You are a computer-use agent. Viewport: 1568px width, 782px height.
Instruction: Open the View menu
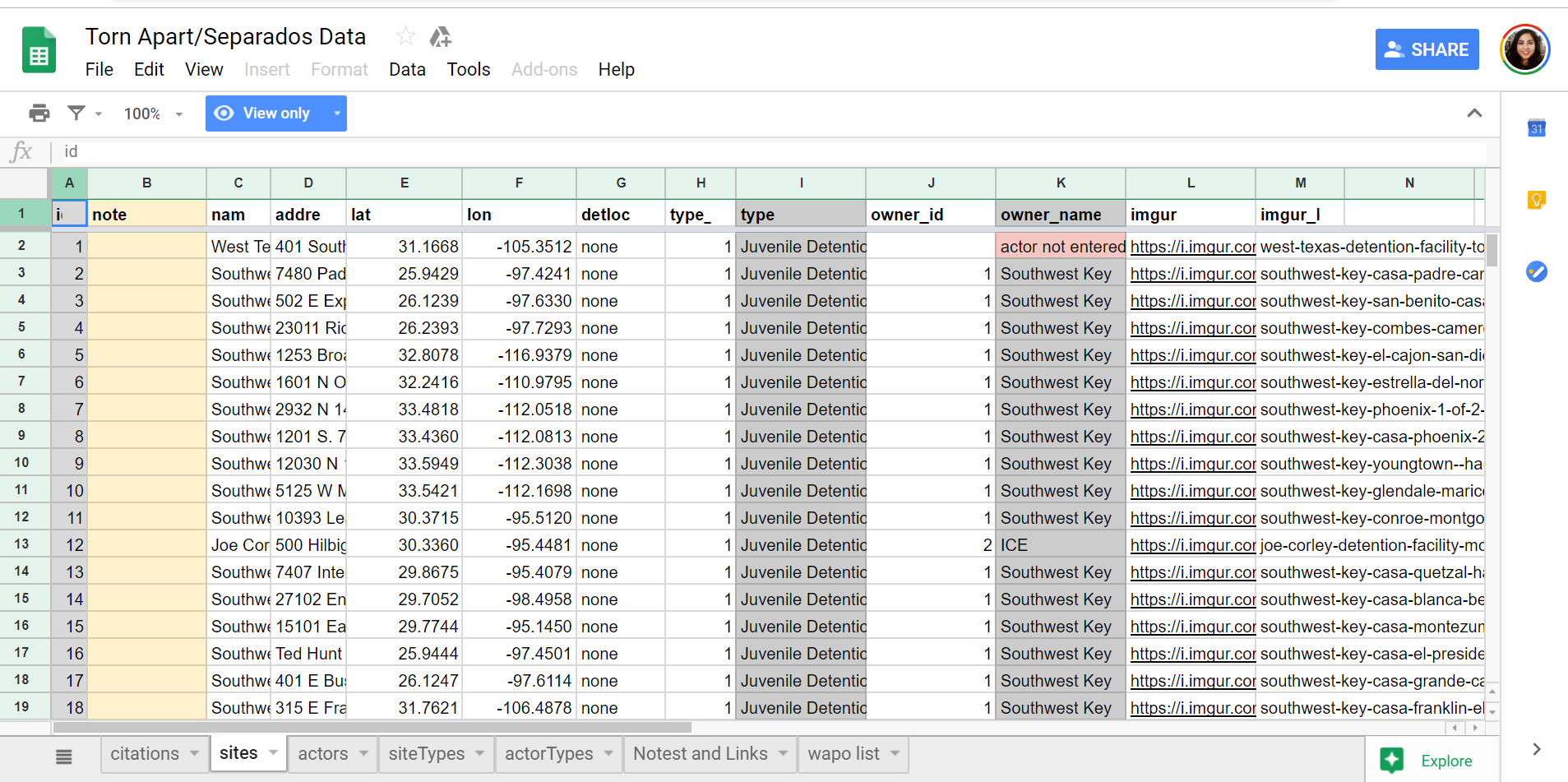tap(204, 70)
